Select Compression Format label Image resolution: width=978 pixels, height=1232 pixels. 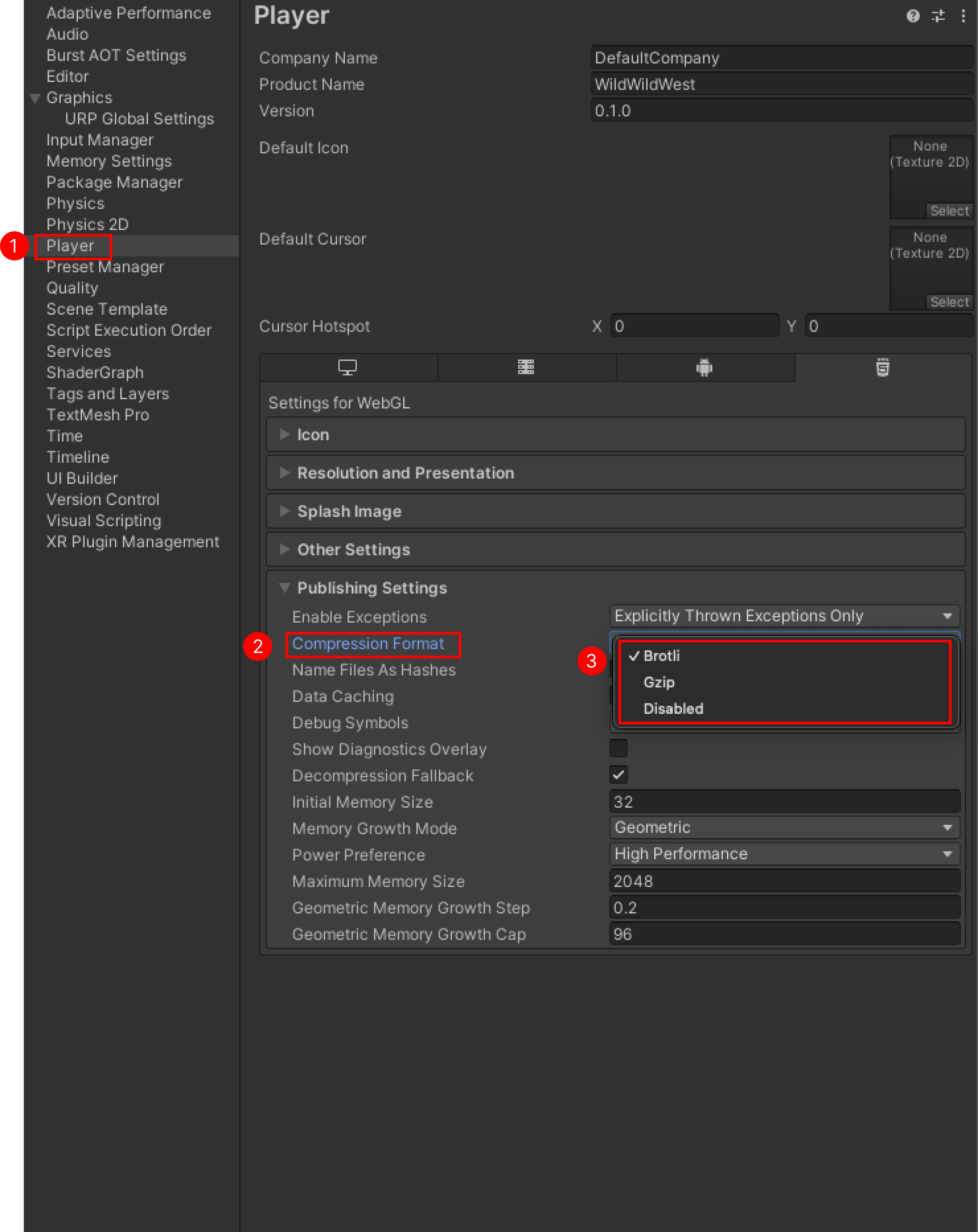[368, 644]
